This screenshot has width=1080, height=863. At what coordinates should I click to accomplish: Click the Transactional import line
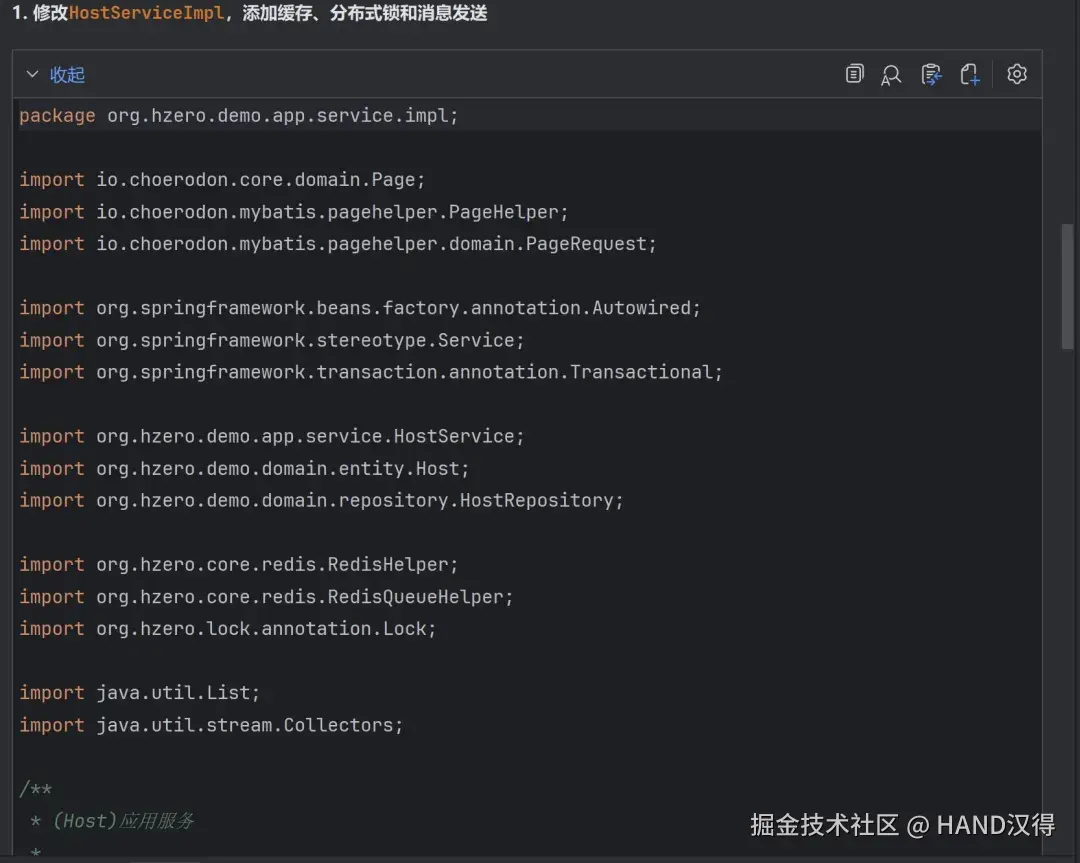[370, 372]
